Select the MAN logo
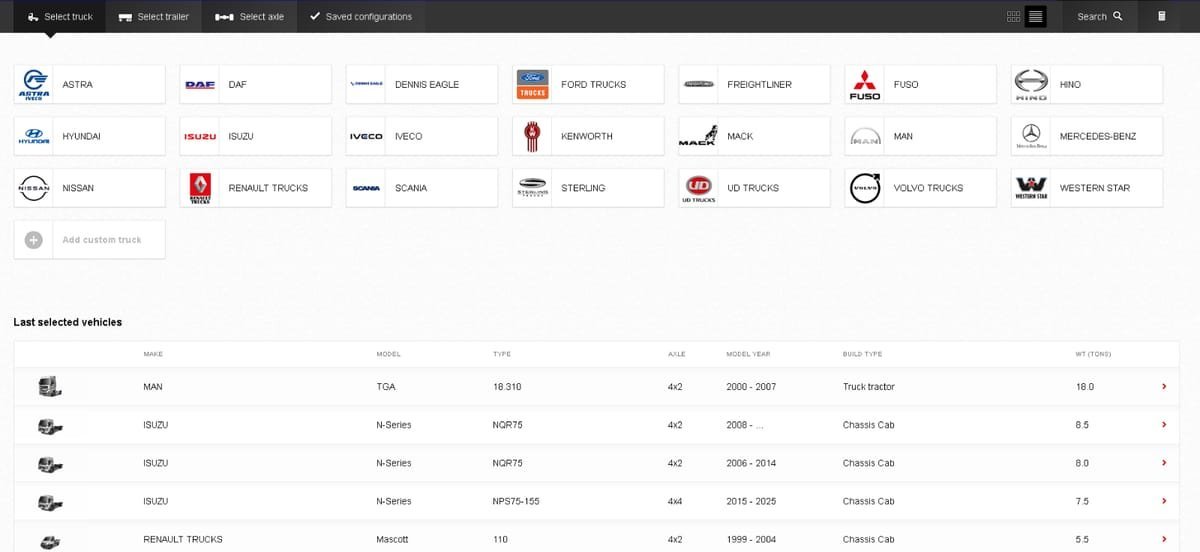The width and height of the screenshot is (1200, 552). 864,136
